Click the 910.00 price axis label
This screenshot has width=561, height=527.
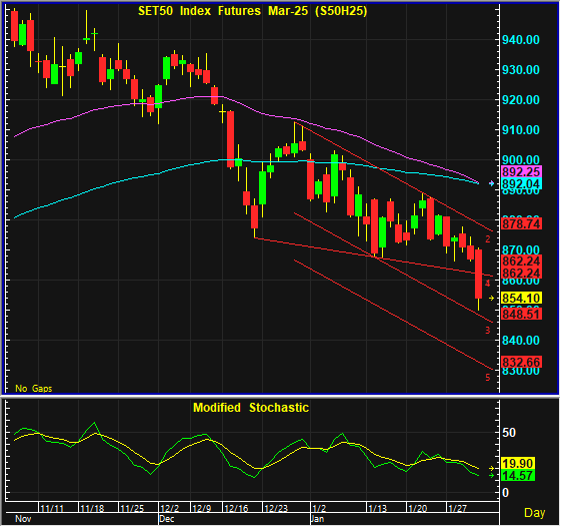pyautogui.click(x=521, y=130)
